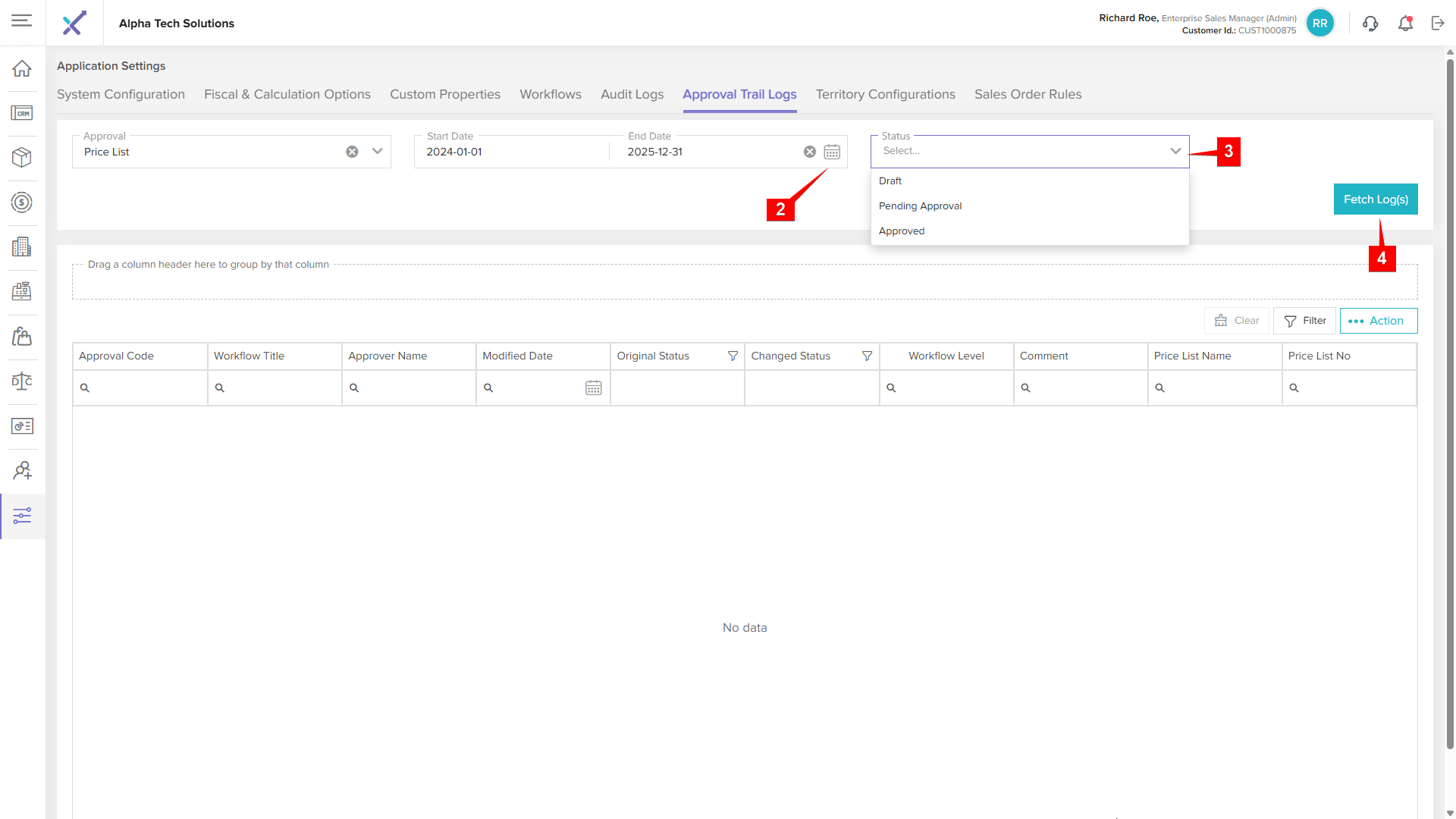
Task: Open the Original Status column filter
Action: [733, 356]
